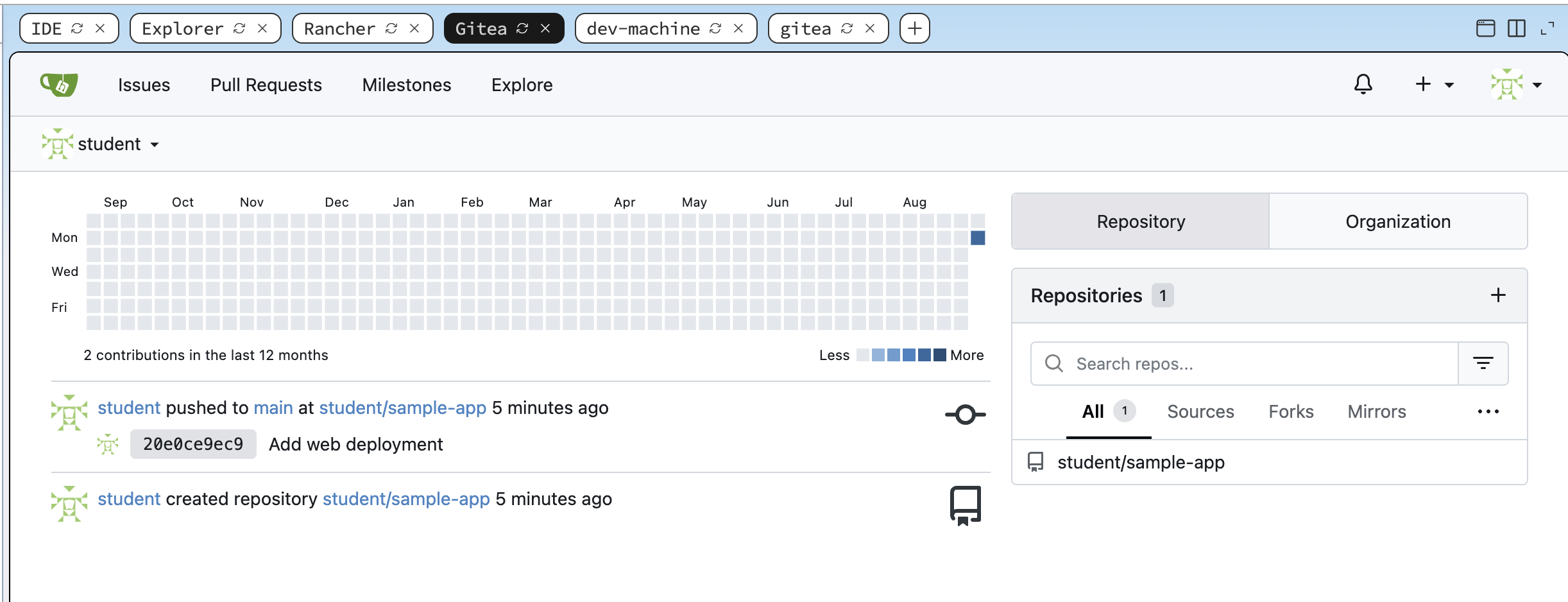Open Pull Requests in the navigation bar
The image size is (1568, 602).
pyautogui.click(x=266, y=85)
